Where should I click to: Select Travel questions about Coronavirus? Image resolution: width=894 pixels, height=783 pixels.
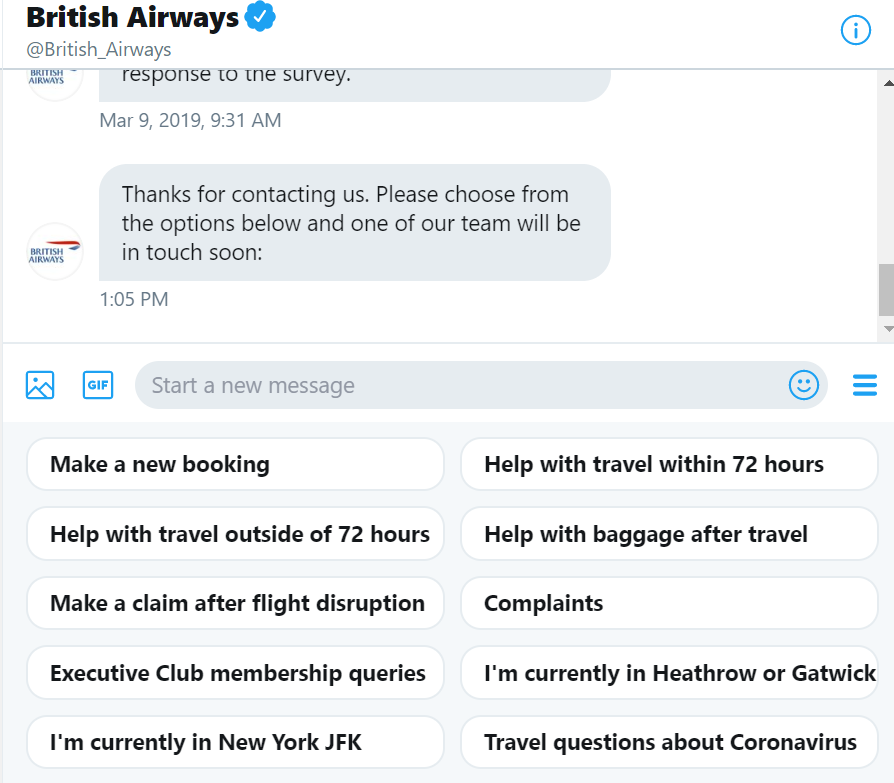coord(669,743)
